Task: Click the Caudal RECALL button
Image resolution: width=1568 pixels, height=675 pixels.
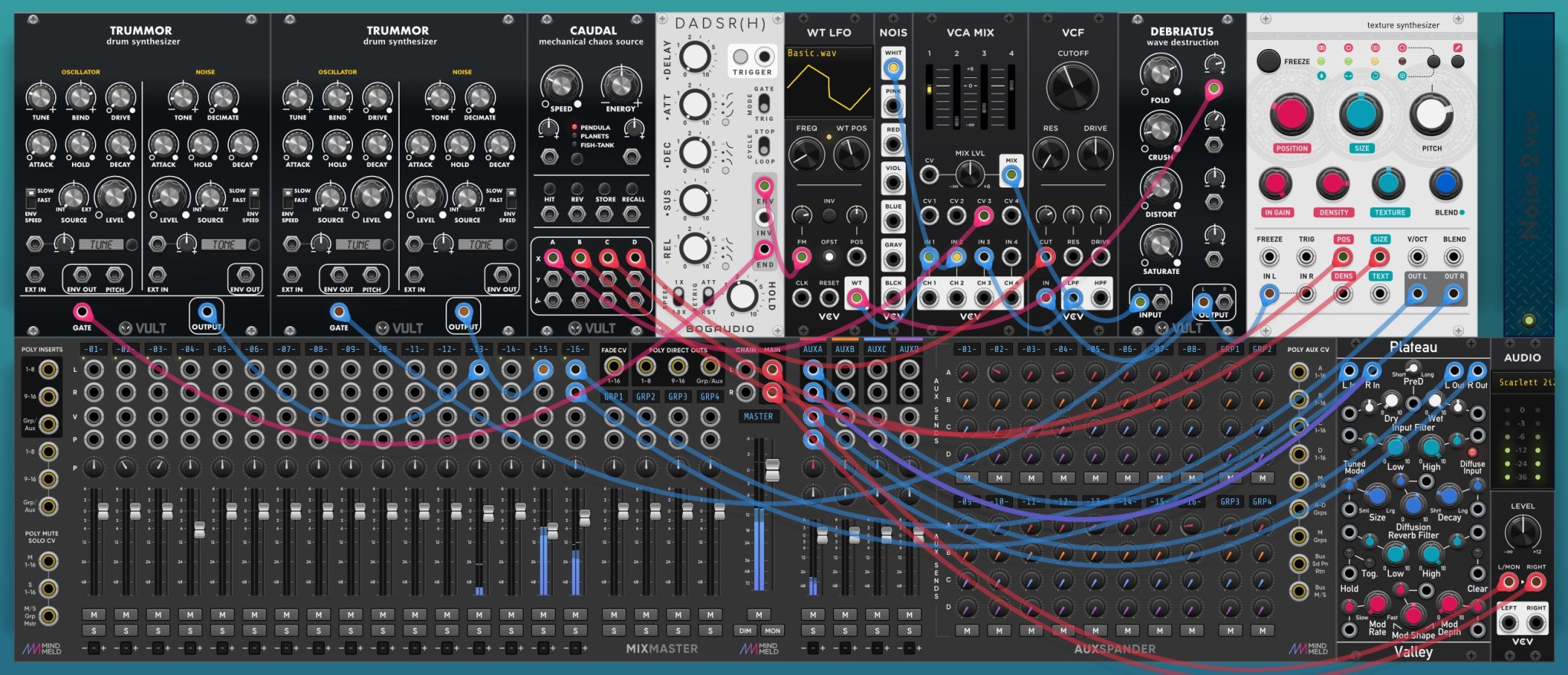Action: tap(632, 188)
